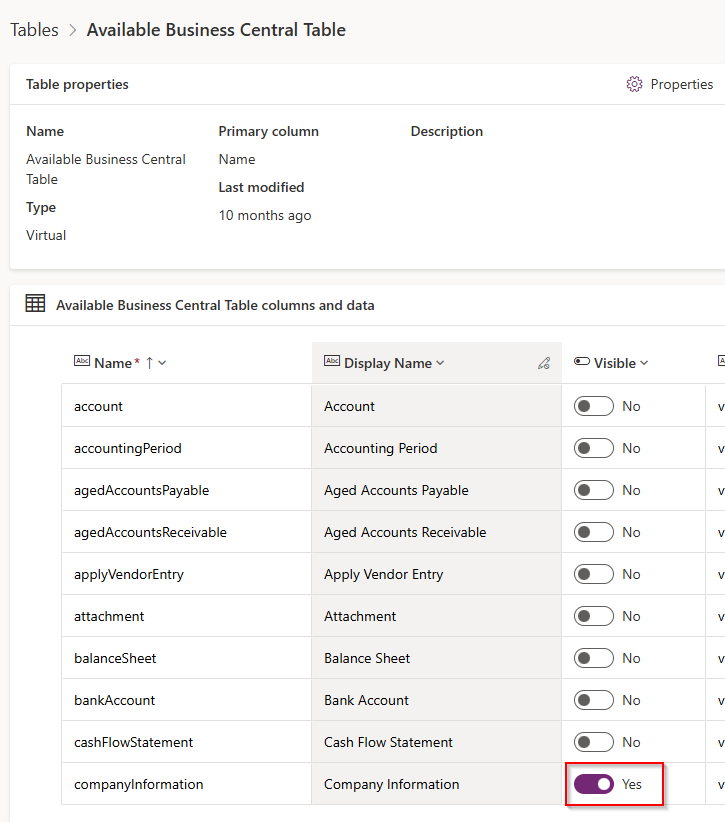Click the 'Available Business Central Table columns and data' heading
The width and height of the screenshot is (725, 822).
215,305
